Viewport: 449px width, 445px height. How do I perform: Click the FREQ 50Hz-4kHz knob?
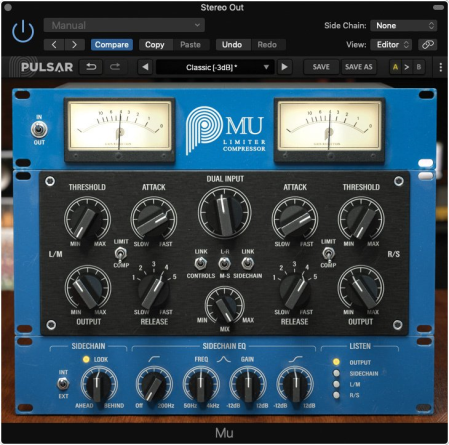pyautogui.click(x=201, y=385)
